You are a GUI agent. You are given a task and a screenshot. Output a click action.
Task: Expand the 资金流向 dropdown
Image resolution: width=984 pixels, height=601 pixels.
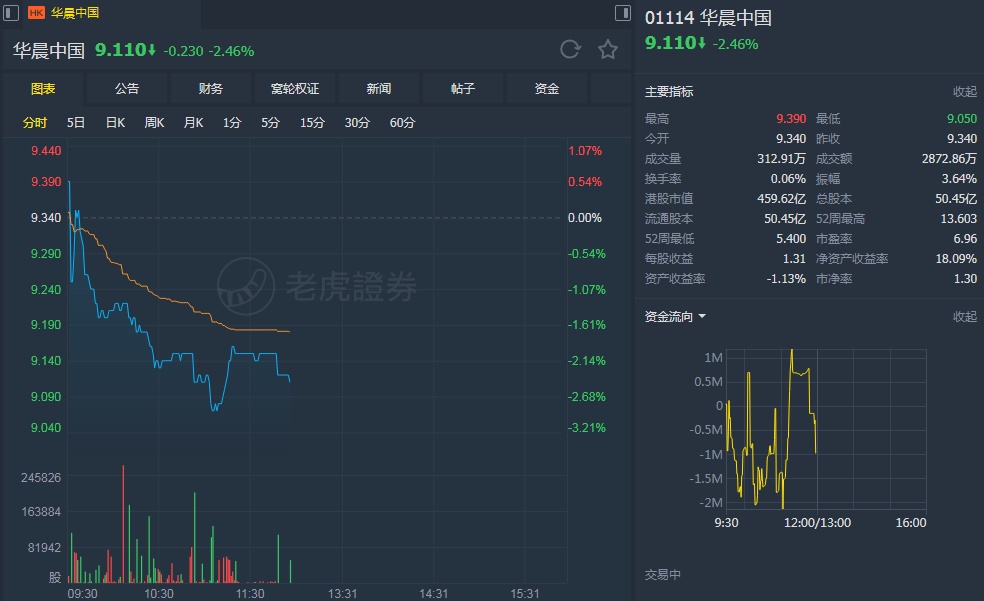(x=702, y=317)
